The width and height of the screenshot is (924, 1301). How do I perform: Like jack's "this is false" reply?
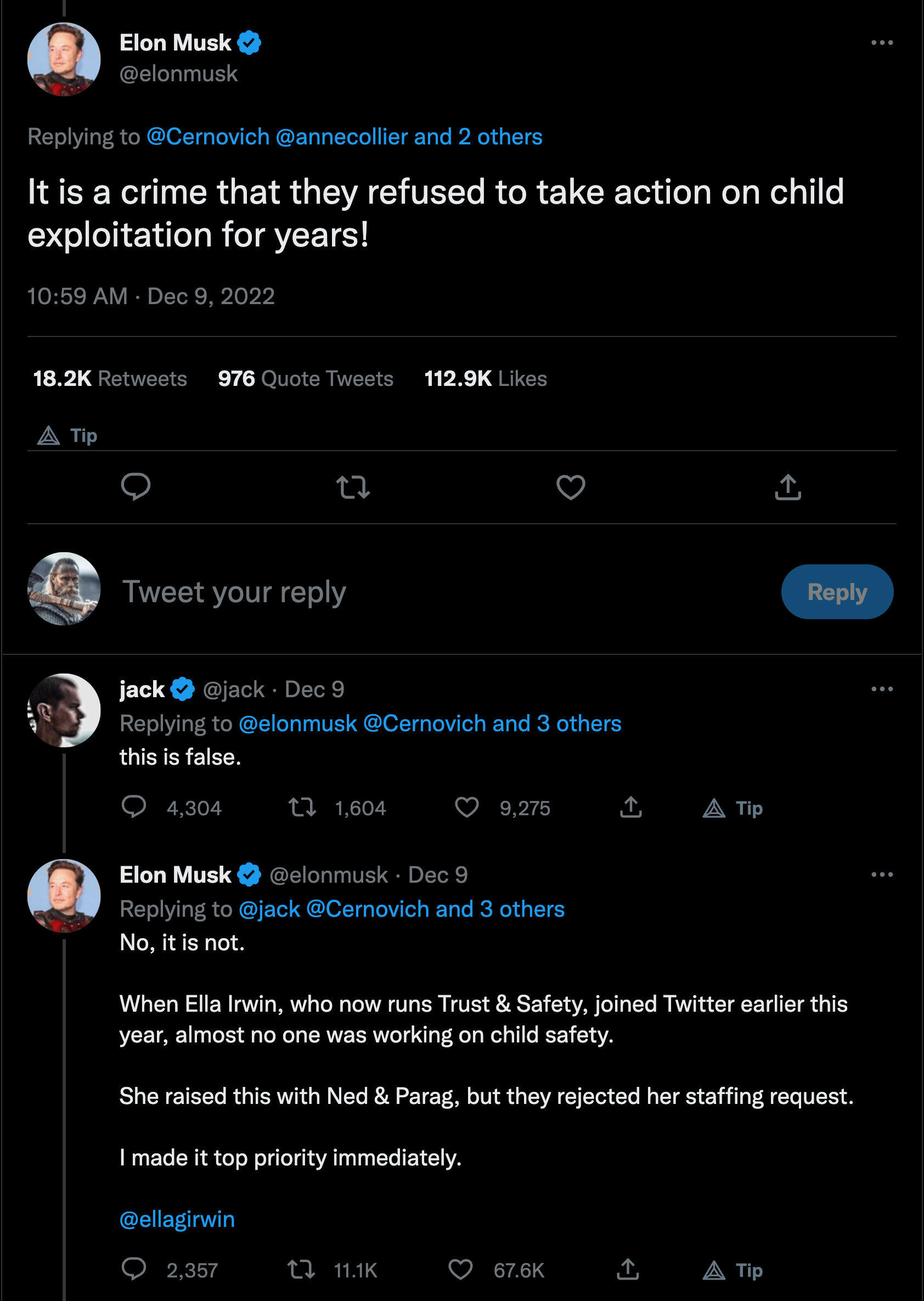tap(466, 807)
